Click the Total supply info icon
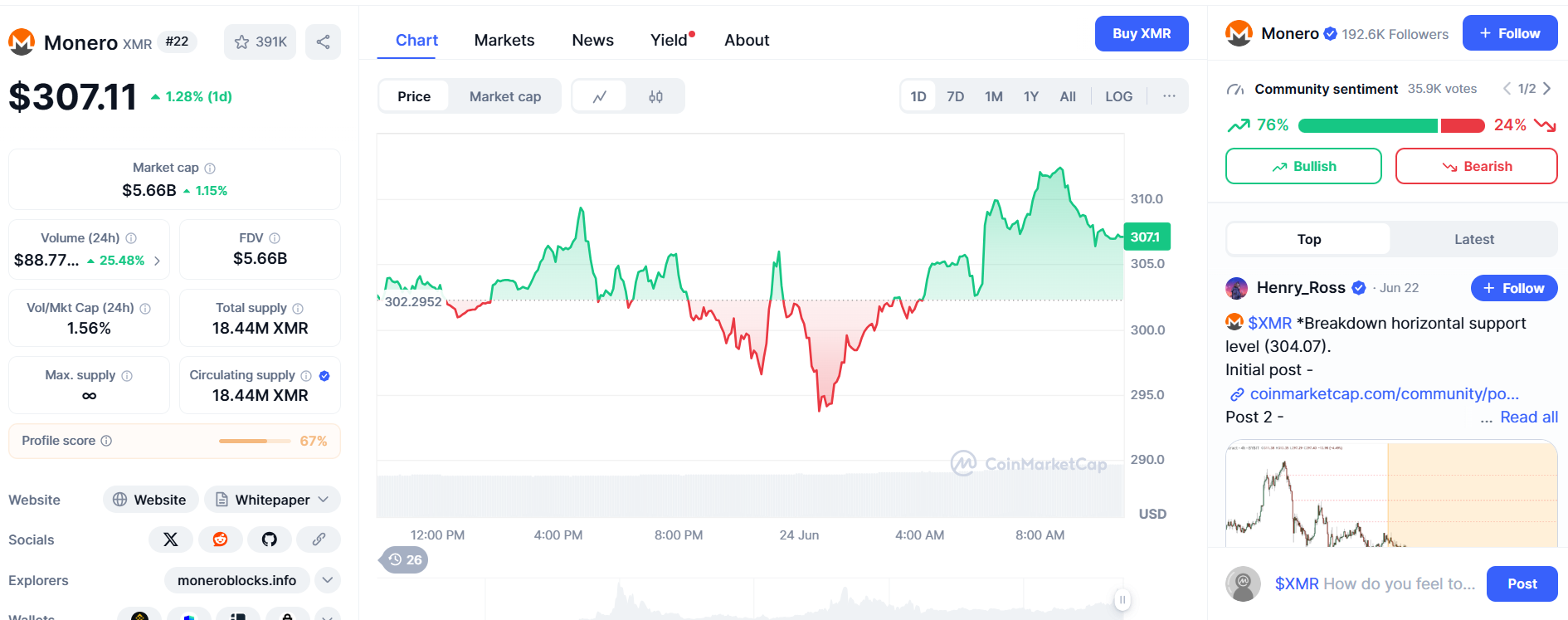 [298, 308]
